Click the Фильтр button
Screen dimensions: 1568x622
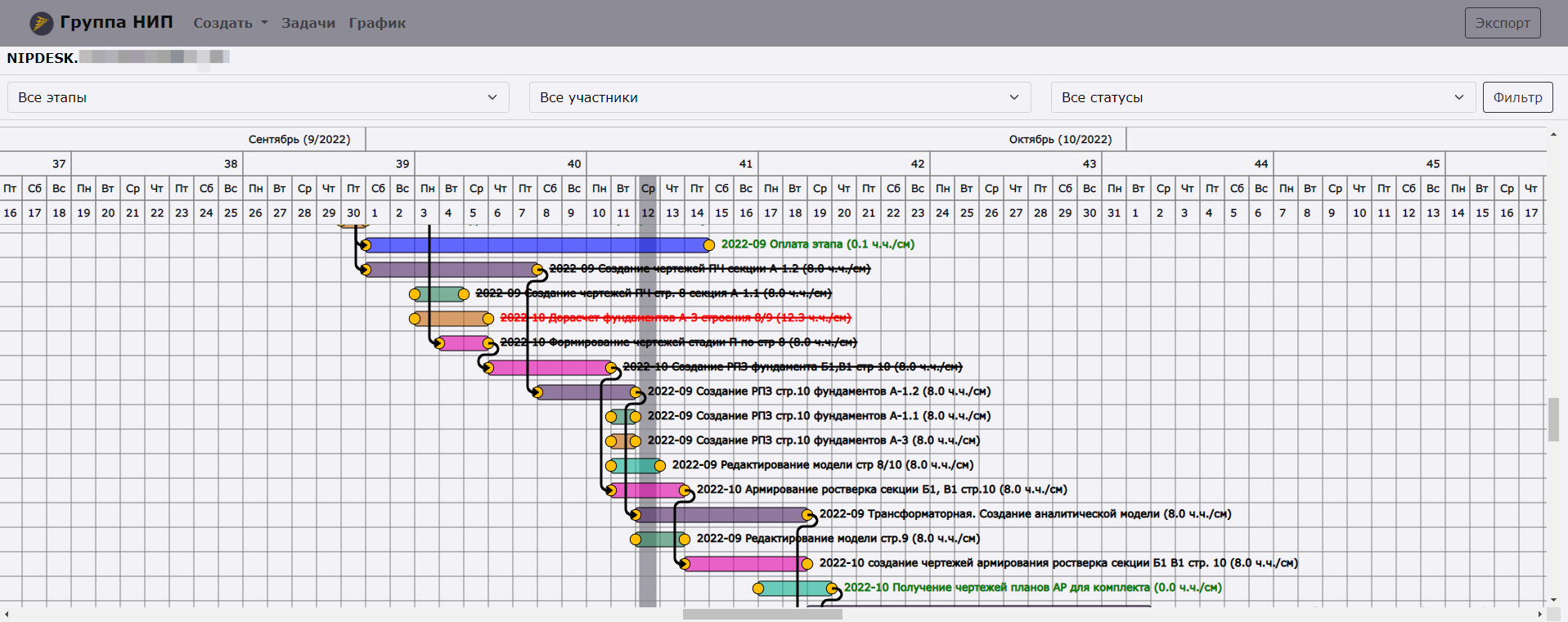pyautogui.click(x=1518, y=97)
